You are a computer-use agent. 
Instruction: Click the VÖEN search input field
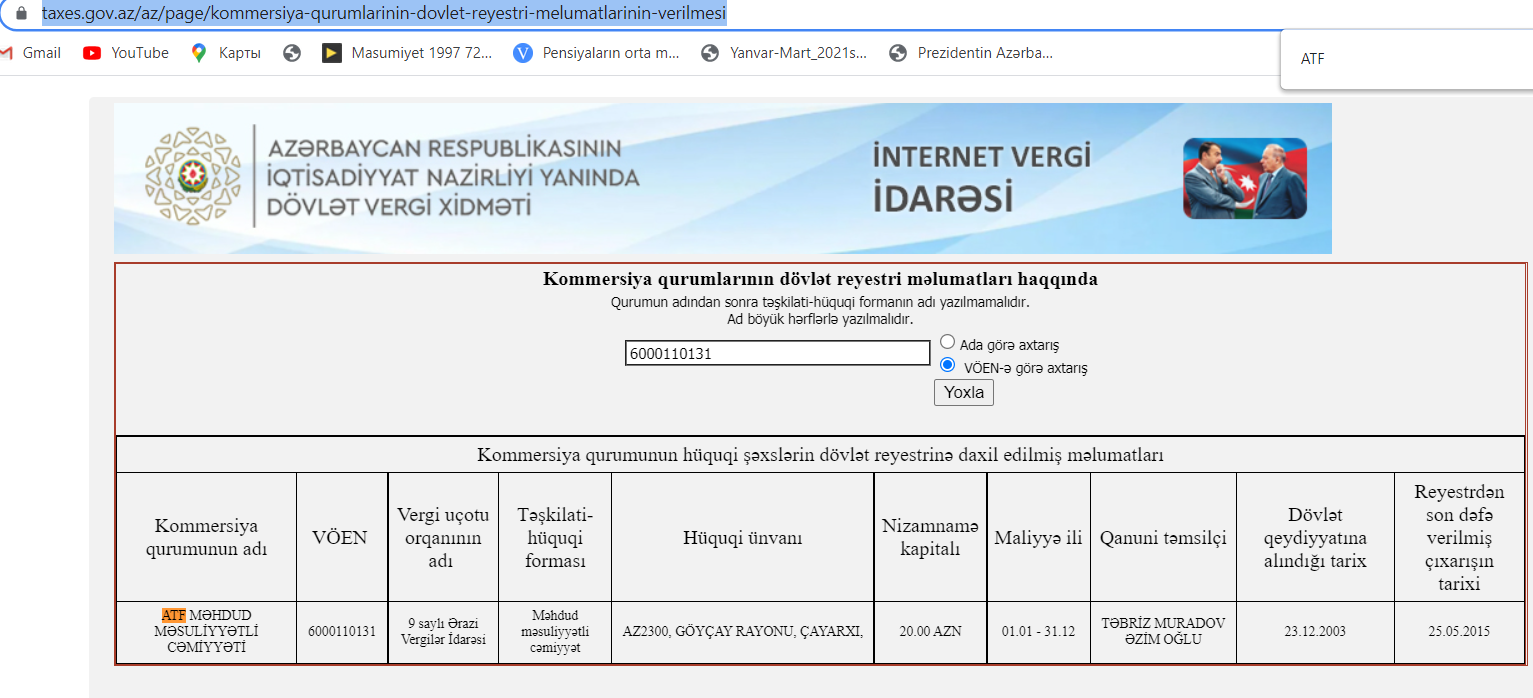tap(778, 353)
